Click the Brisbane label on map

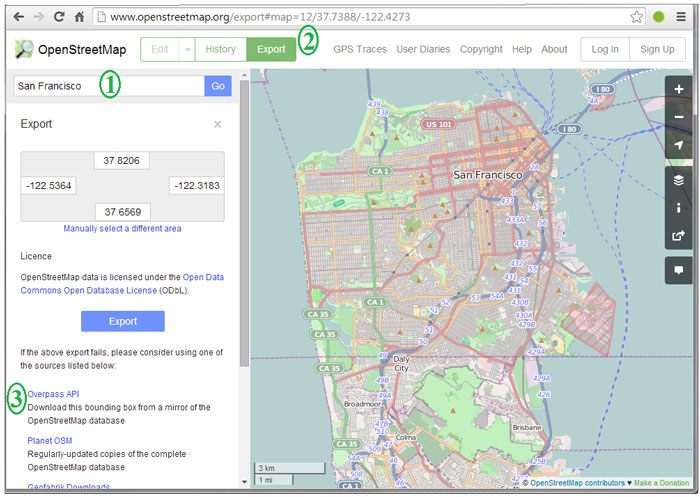coord(527,427)
